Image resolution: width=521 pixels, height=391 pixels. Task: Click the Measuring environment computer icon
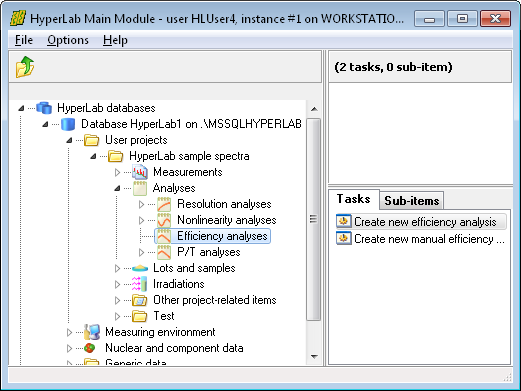pyautogui.click(x=92, y=332)
